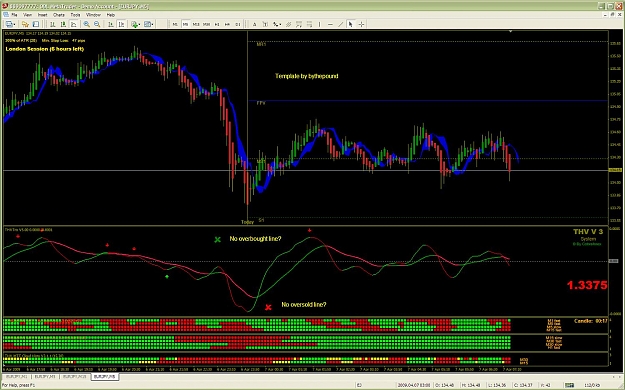Switch timeframe to D1

tap(238, 24)
